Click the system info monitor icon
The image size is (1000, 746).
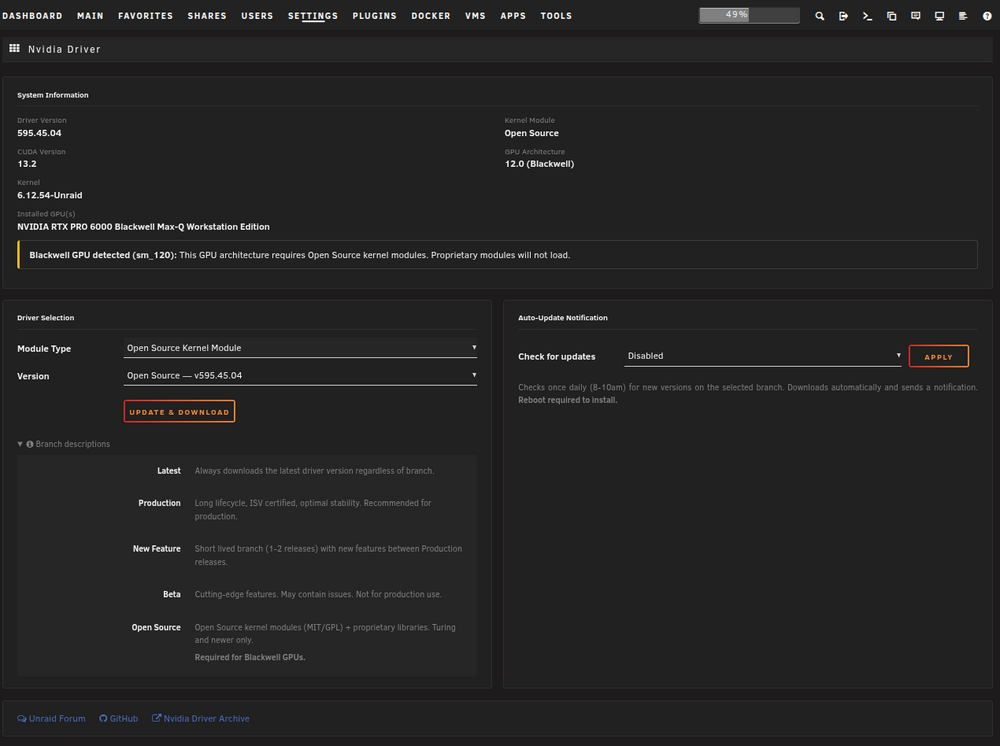[939, 16]
